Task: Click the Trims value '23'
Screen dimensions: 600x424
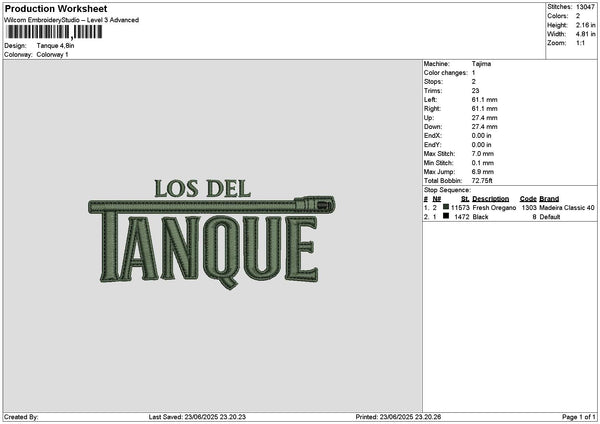Action: 476,91
